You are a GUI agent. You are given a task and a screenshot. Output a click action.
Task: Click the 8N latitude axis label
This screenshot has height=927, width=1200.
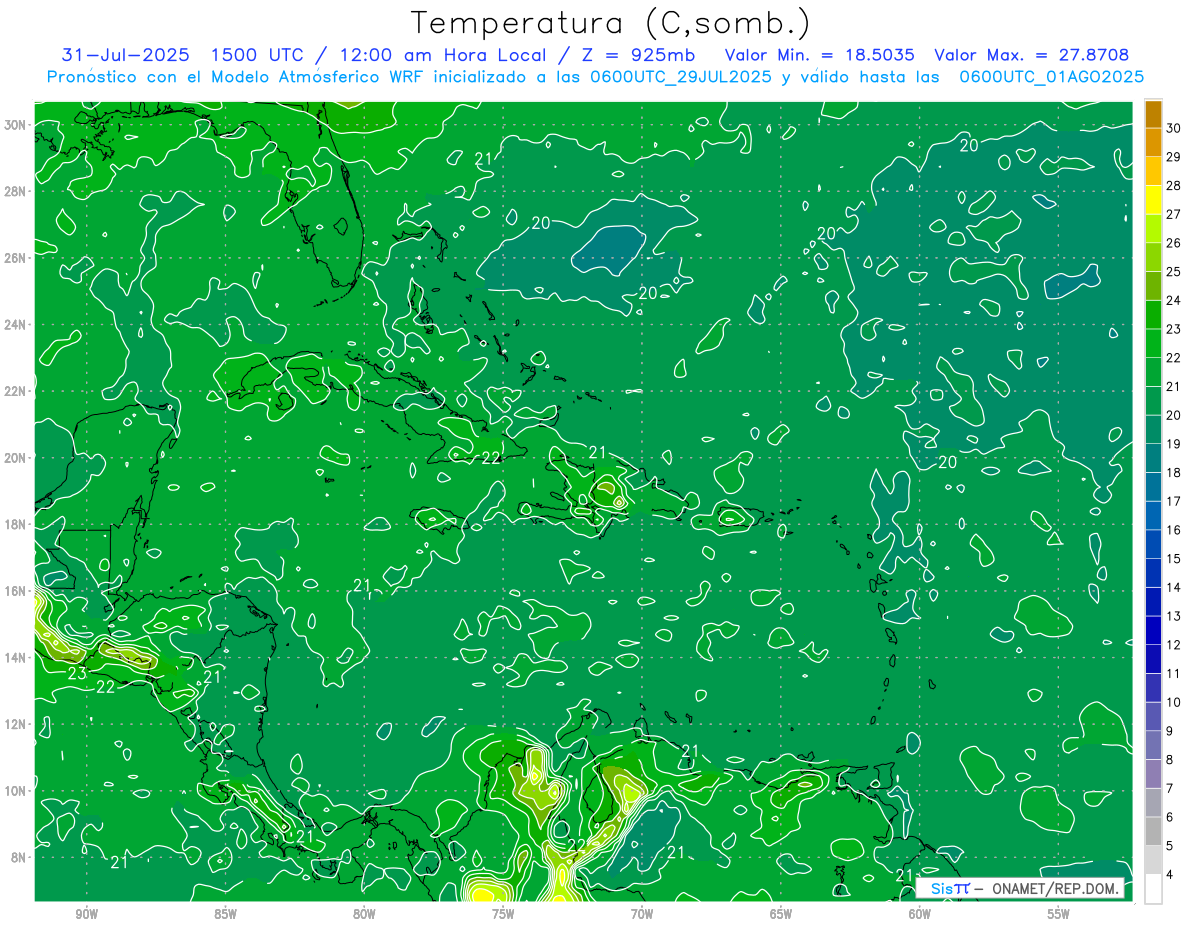click(x=18, y=857)
